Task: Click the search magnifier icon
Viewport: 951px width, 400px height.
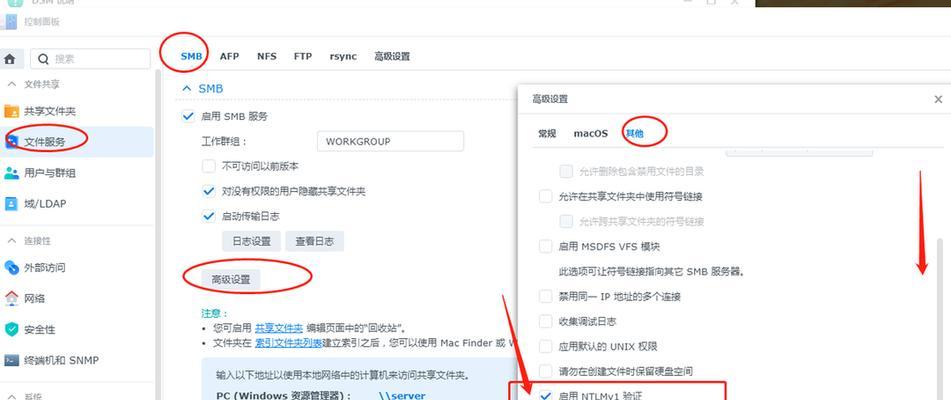Action: pos(43,59)
